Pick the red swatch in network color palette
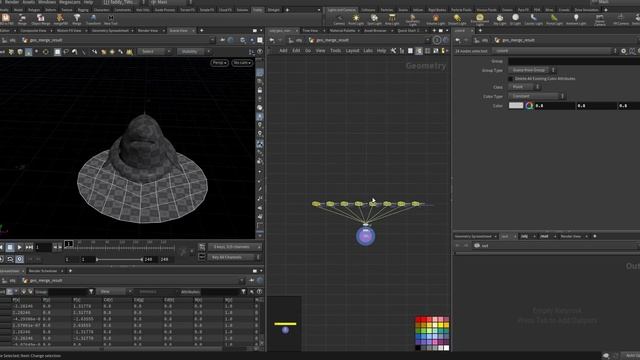Image resolution: width=640 pixels, height=360 pixels. click(x=418, y=320)
